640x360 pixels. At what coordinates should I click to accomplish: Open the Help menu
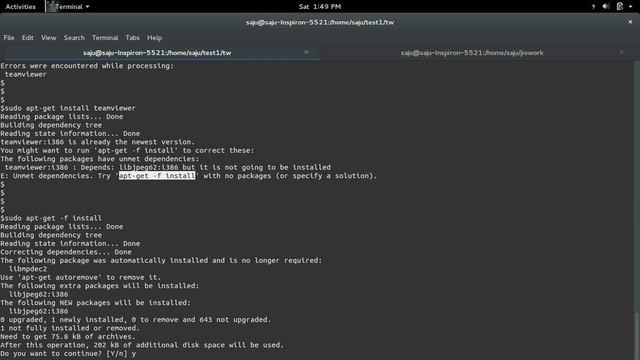click(x=155, y=38)
